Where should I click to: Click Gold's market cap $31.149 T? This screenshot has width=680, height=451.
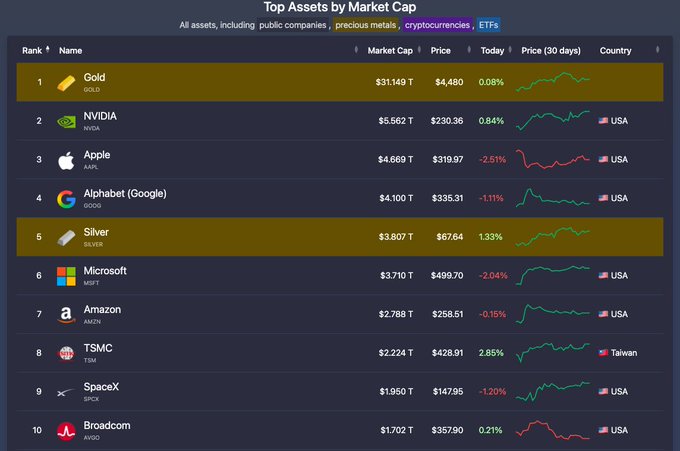(x=394, y=82)
